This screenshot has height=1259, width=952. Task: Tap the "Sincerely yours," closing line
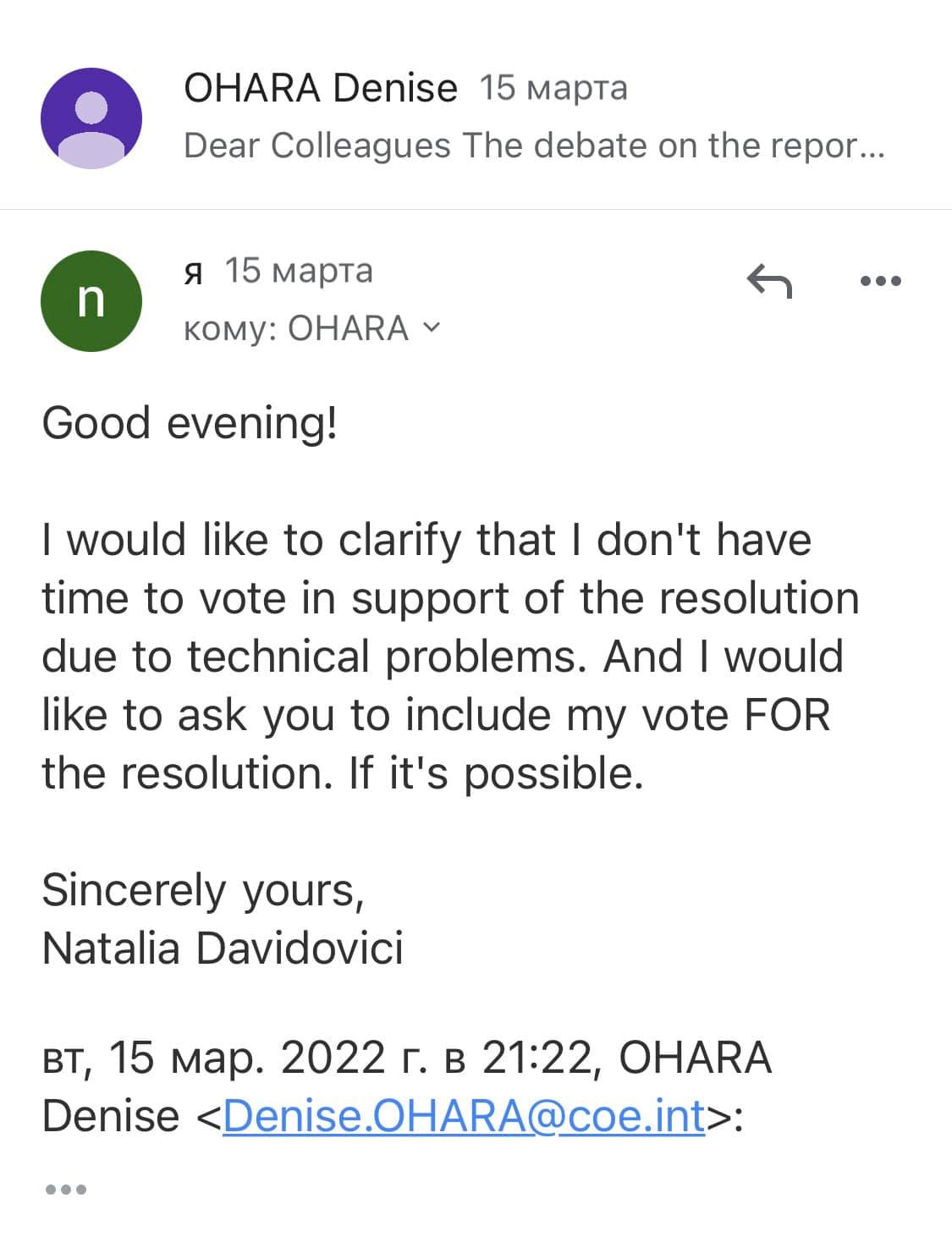pos(203,890)
